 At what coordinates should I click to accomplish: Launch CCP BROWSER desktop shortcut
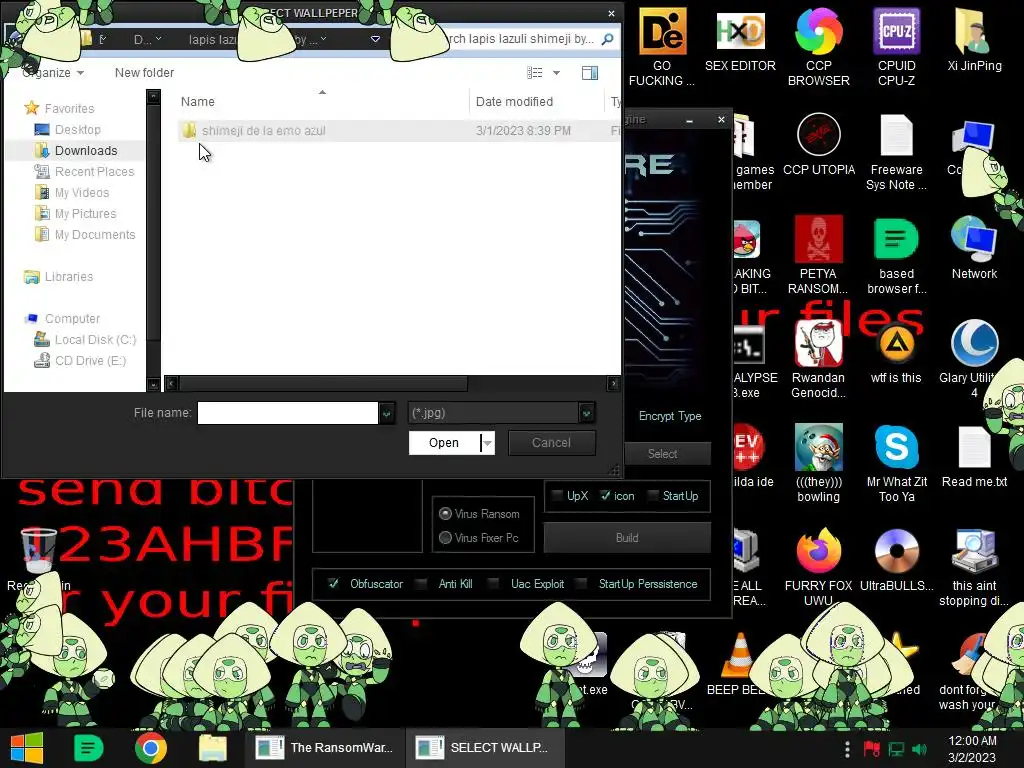(x=818, y=47)
